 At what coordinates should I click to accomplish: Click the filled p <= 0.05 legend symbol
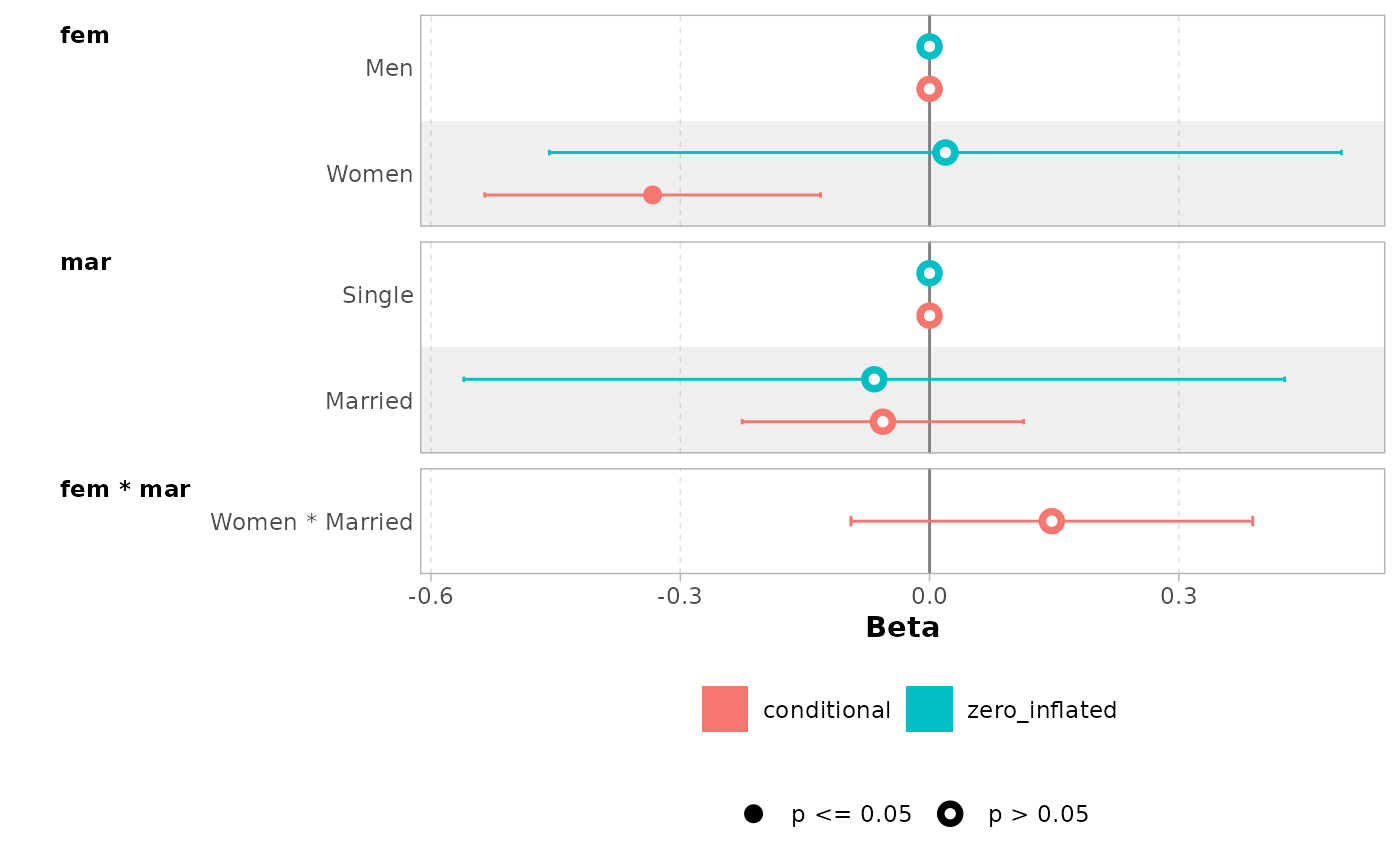pyautogui.click(x=753, y=814)
